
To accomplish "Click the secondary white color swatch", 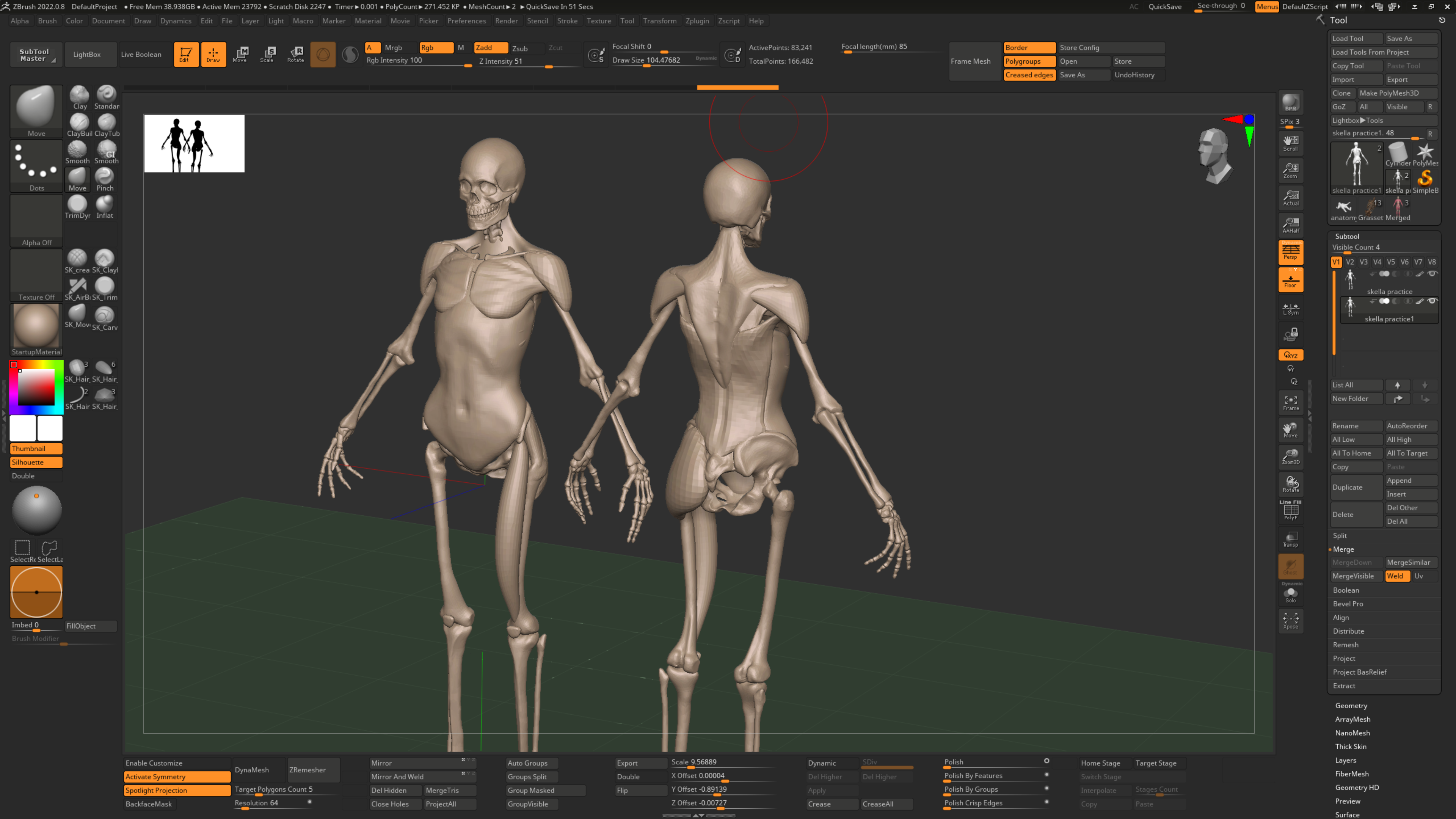I will (50, 428).
